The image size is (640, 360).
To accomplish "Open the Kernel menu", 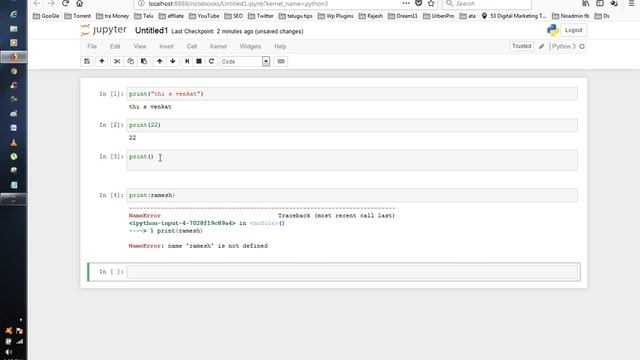I will [x=218, y=47].
